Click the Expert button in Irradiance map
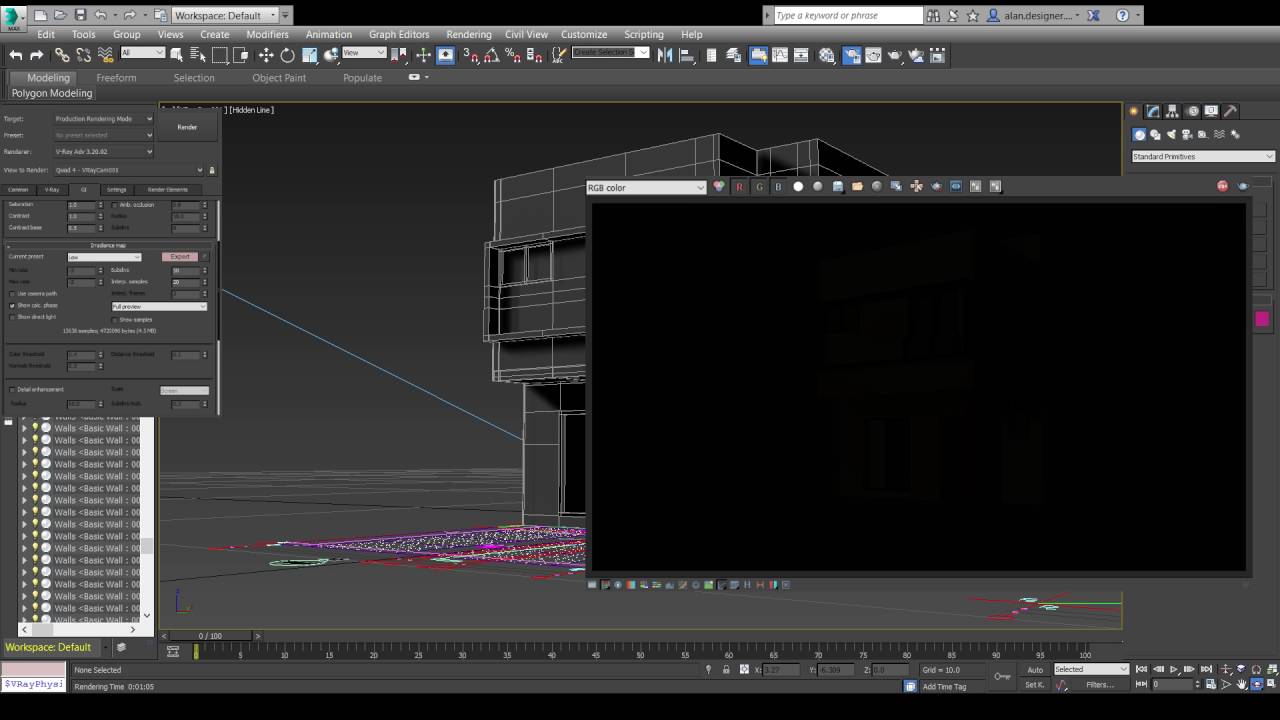This screenshot has width=1280, height=720. [180, 256]
